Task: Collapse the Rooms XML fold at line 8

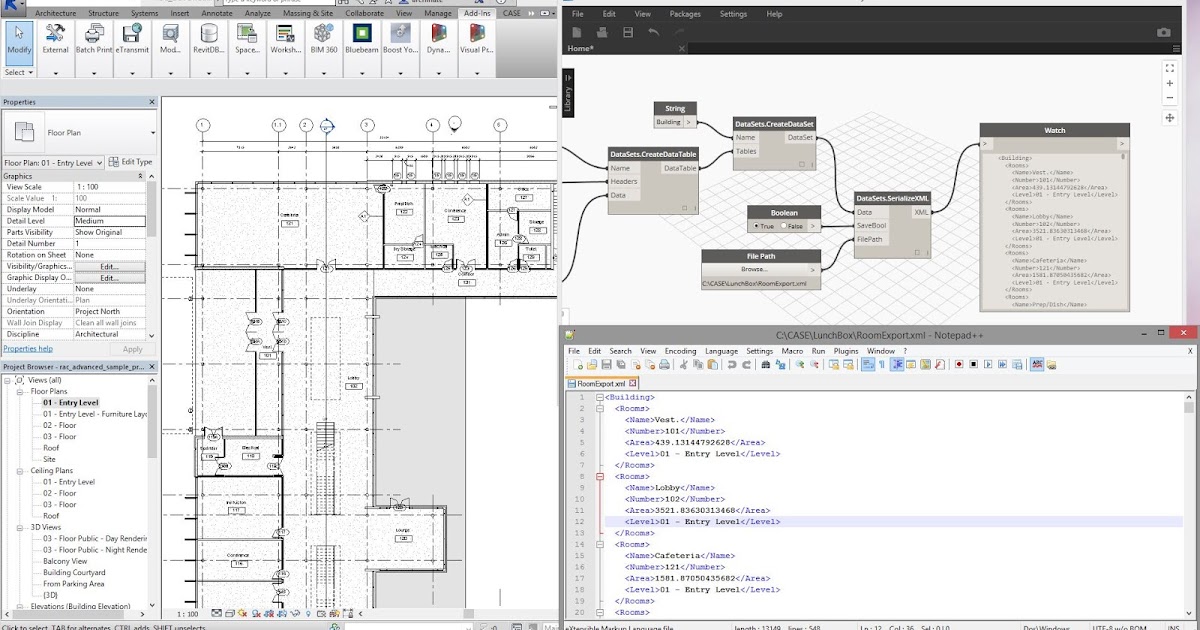Action: [599, 477]
